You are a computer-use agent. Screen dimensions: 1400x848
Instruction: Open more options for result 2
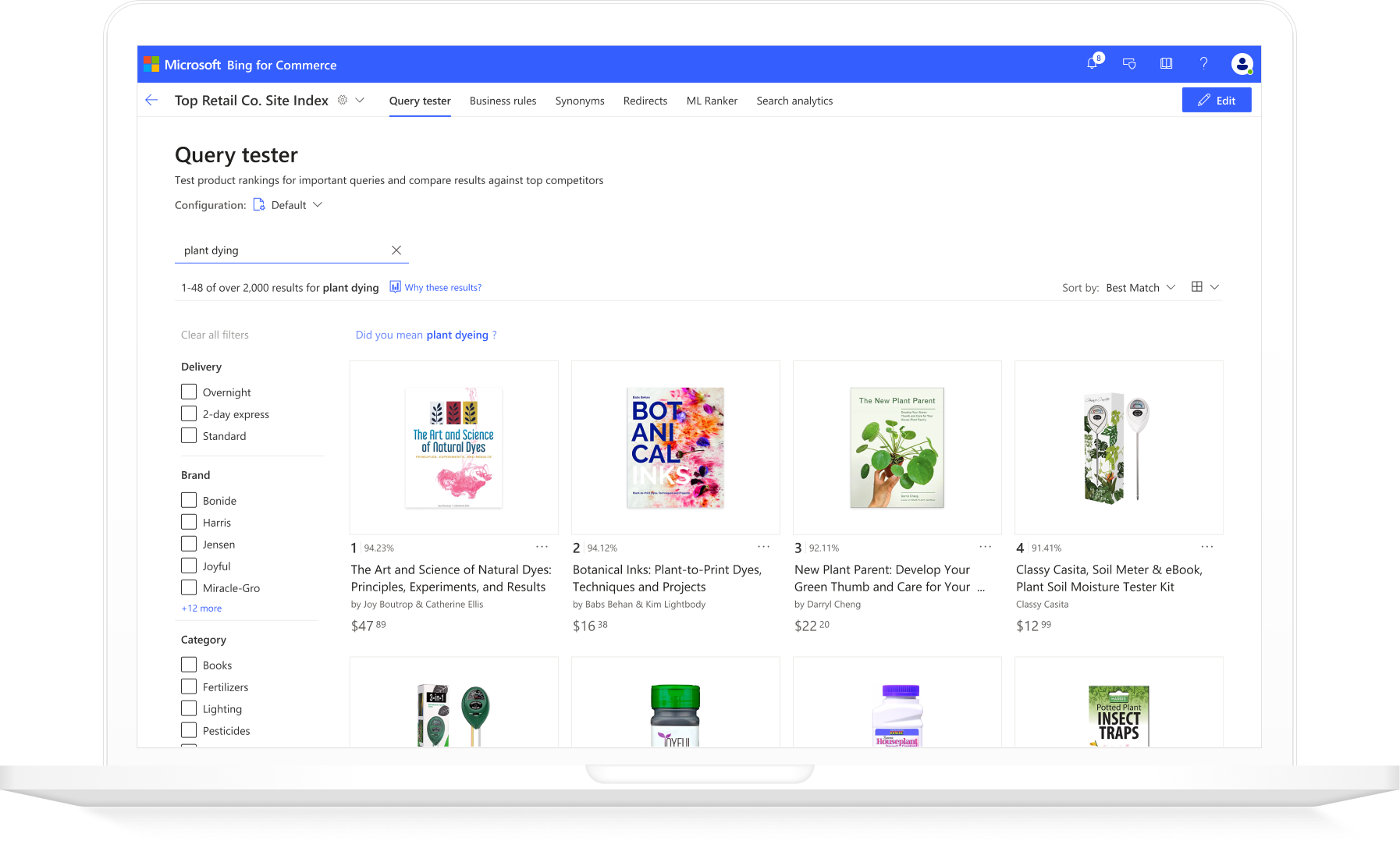pos(763,547)
